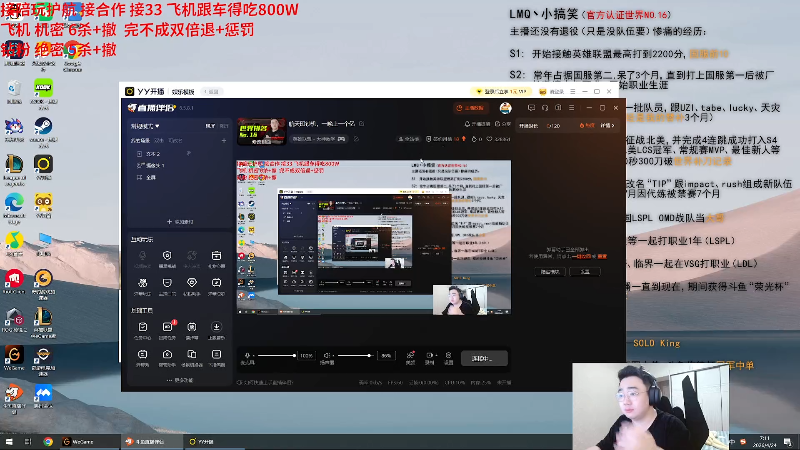Click the stream category pill under the title
The image size is (800, 450).
pyautogui.click(x=319, y=139)
